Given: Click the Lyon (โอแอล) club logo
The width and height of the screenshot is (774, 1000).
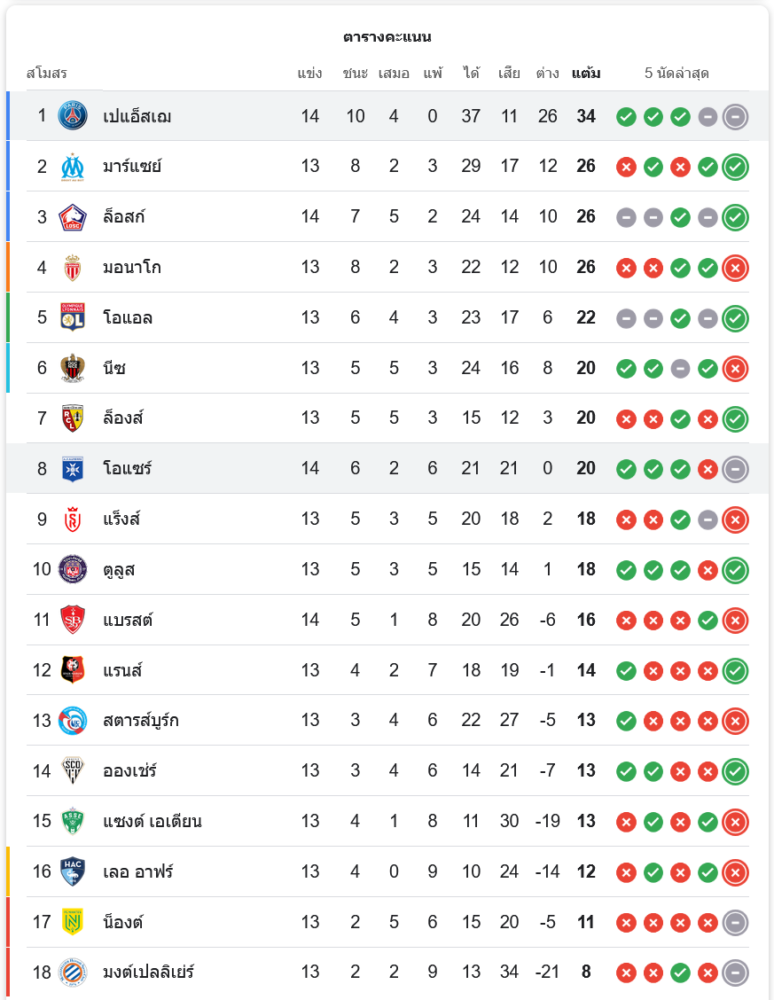Looking at the screenshot, I should [72, 317].
